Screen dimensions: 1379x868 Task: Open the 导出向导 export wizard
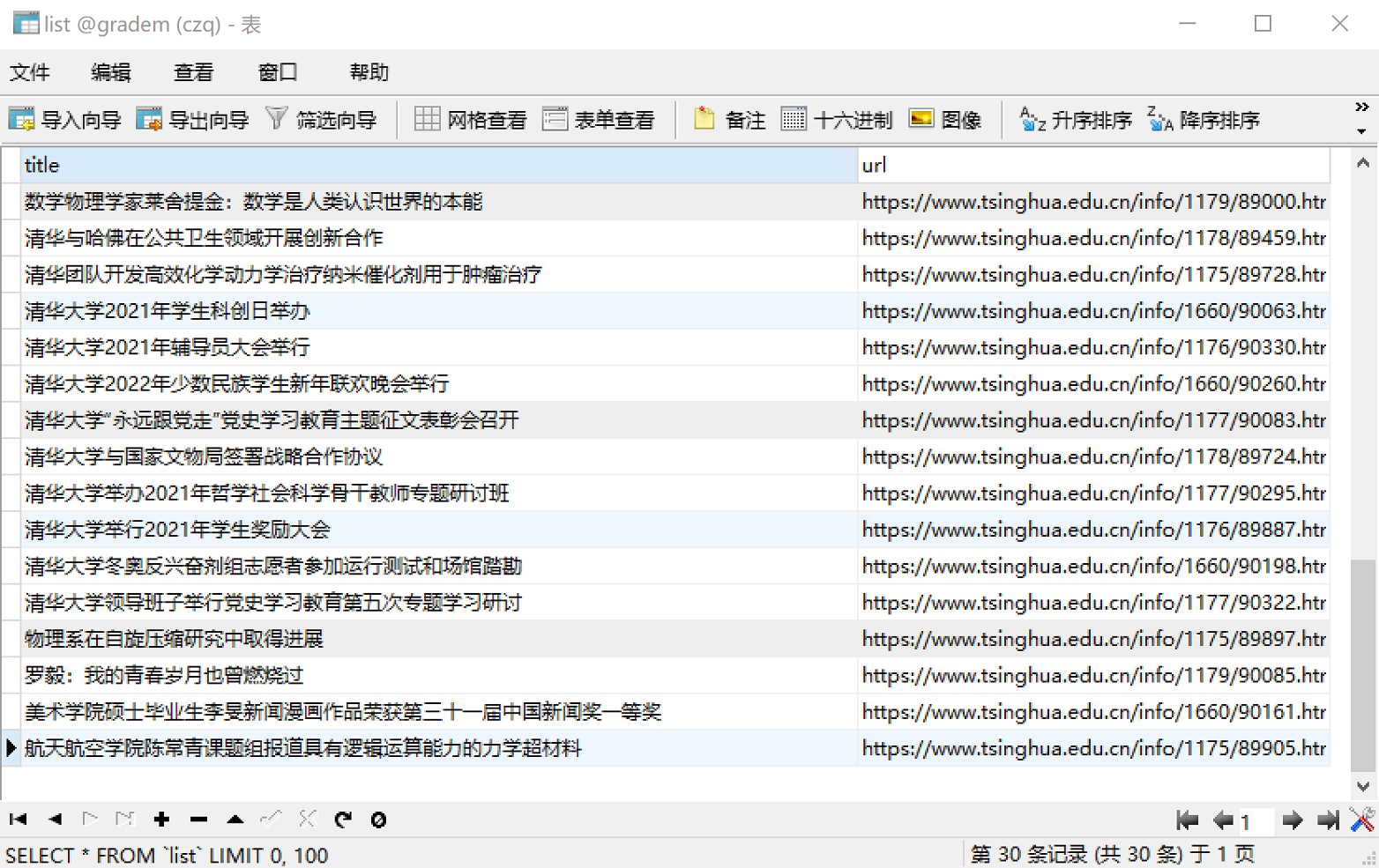(x=193, y=120)
